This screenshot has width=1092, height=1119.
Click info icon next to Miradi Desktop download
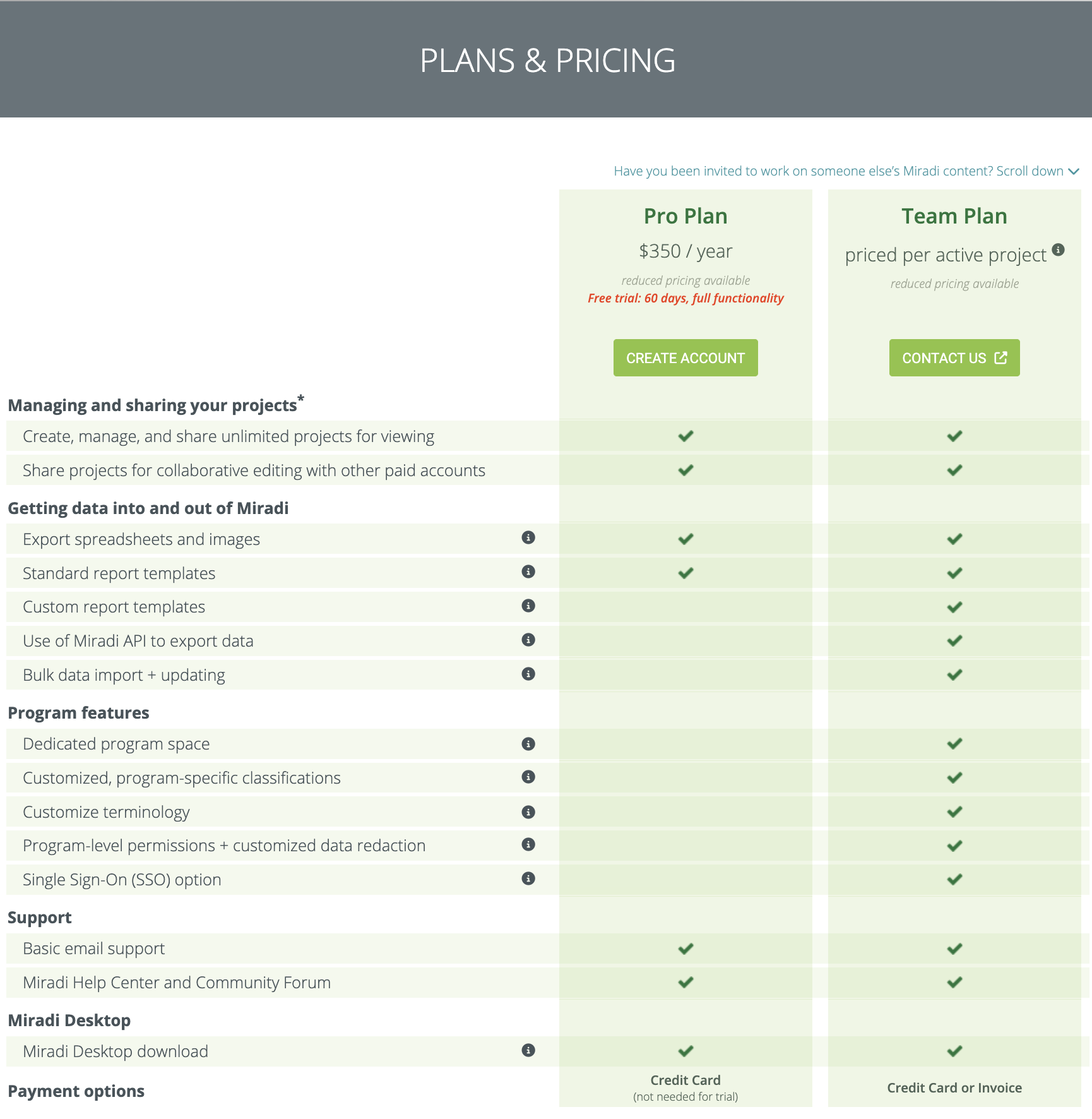click(528, 1050)
